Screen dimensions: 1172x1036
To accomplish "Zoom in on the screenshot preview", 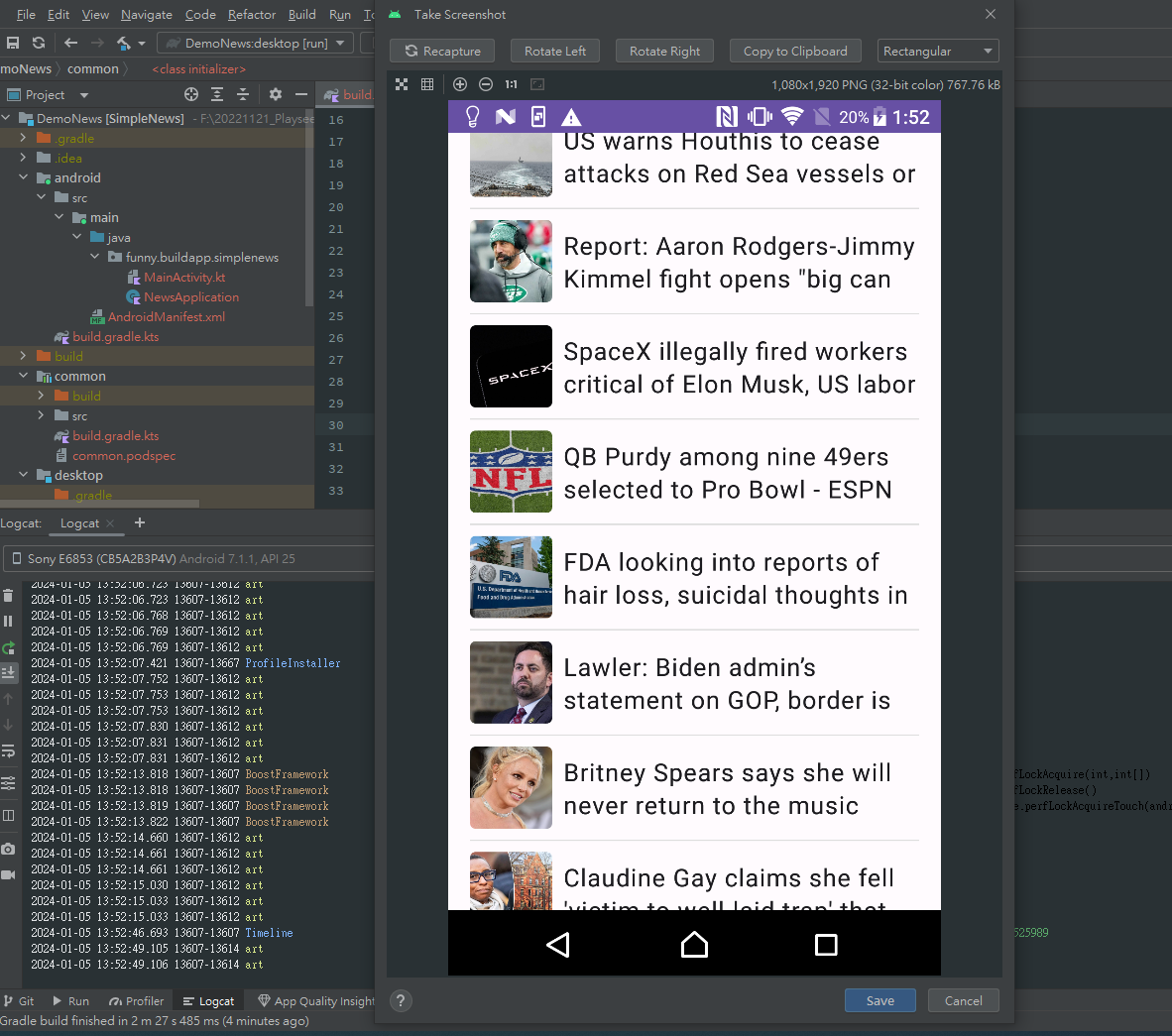I will coord(460,84).
